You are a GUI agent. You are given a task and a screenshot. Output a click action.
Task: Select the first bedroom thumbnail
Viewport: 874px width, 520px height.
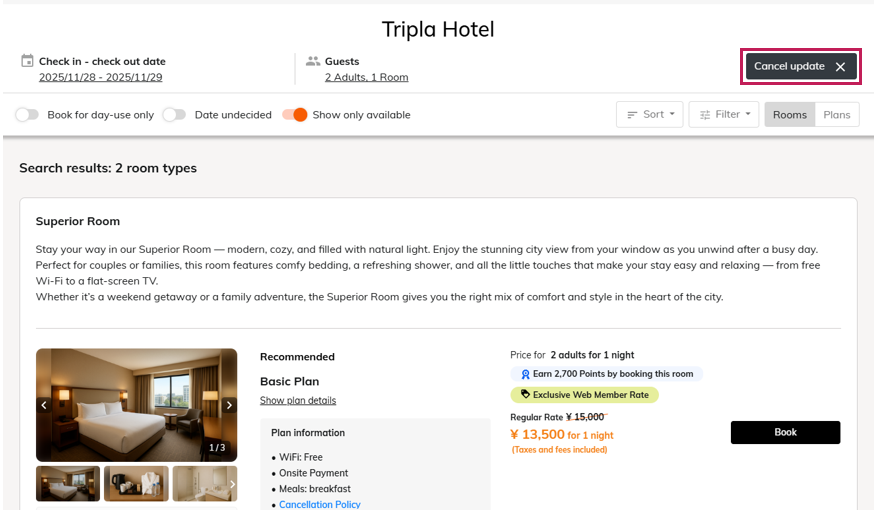tap(68, 484)
